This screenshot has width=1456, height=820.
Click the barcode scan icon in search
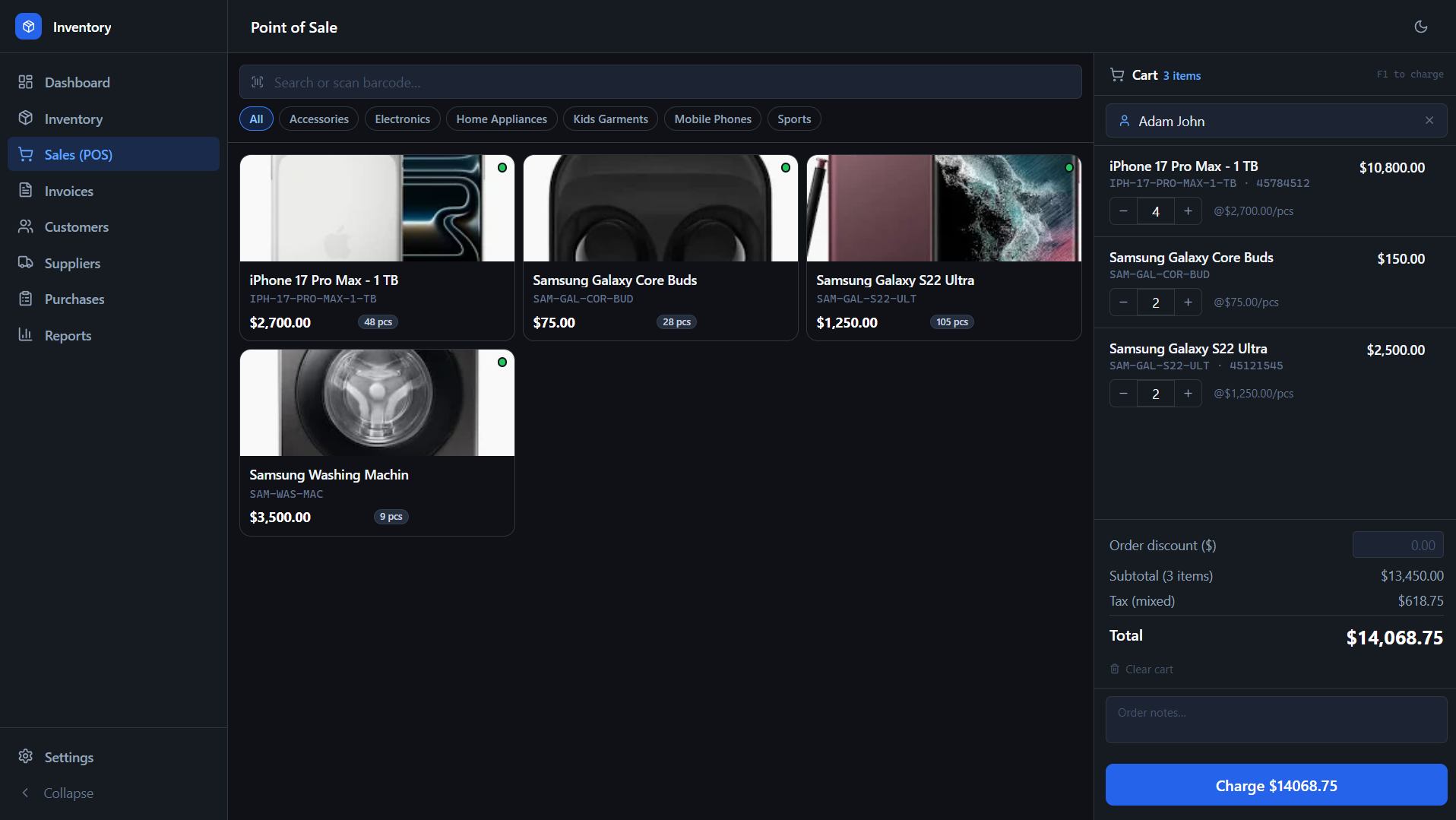[258, 82]
